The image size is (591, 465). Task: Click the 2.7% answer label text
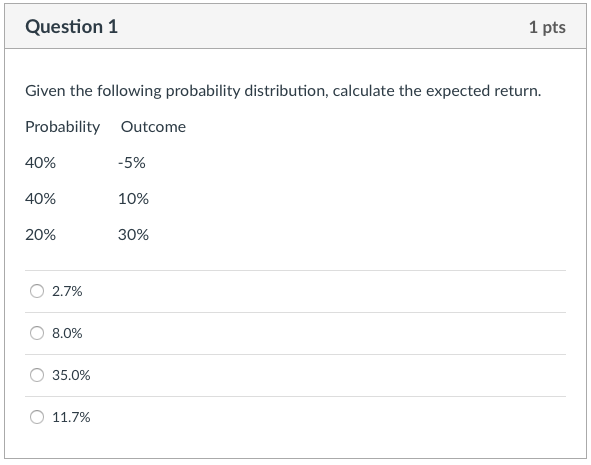coord(67,291)
